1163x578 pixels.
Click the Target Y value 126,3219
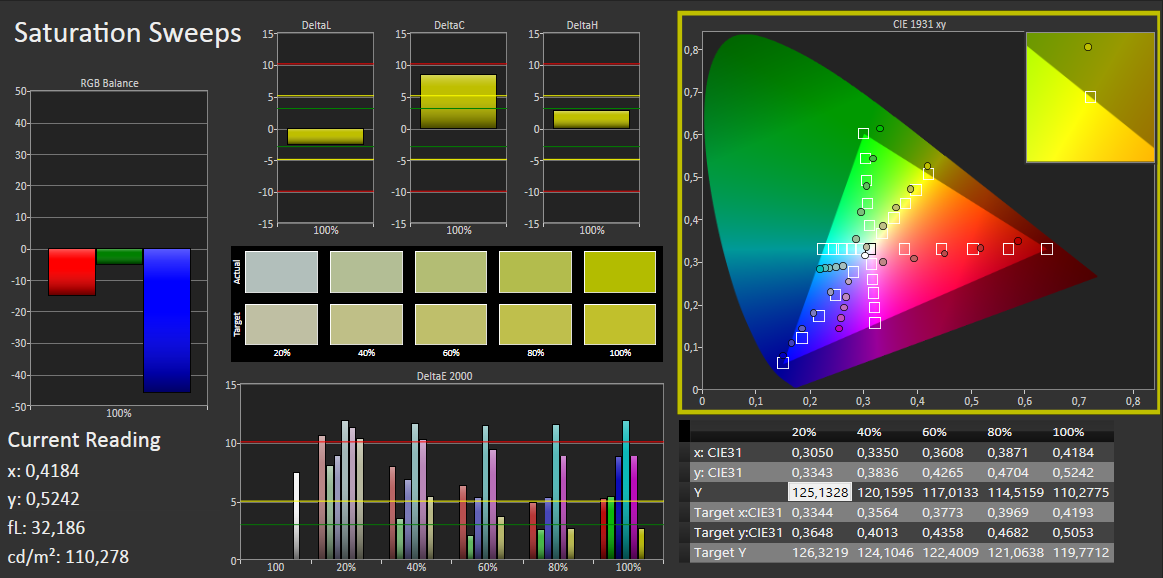(x=820, y=552)
